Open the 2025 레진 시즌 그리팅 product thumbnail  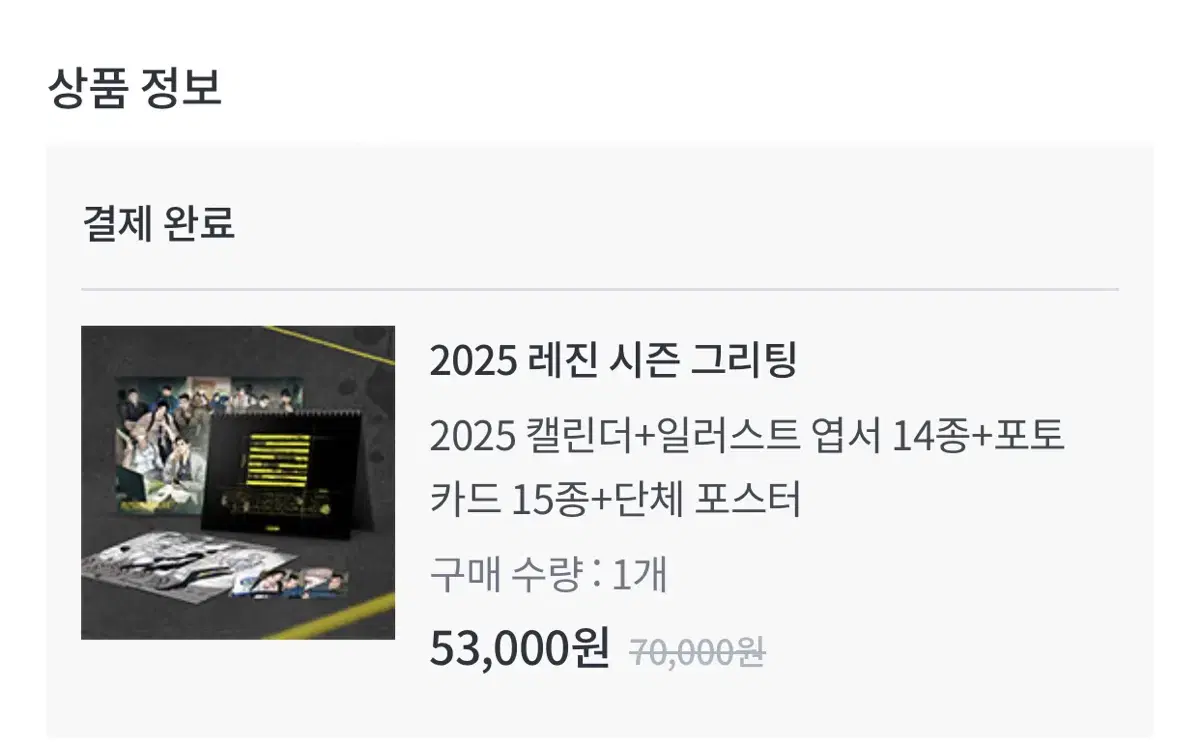click(238, 483)
